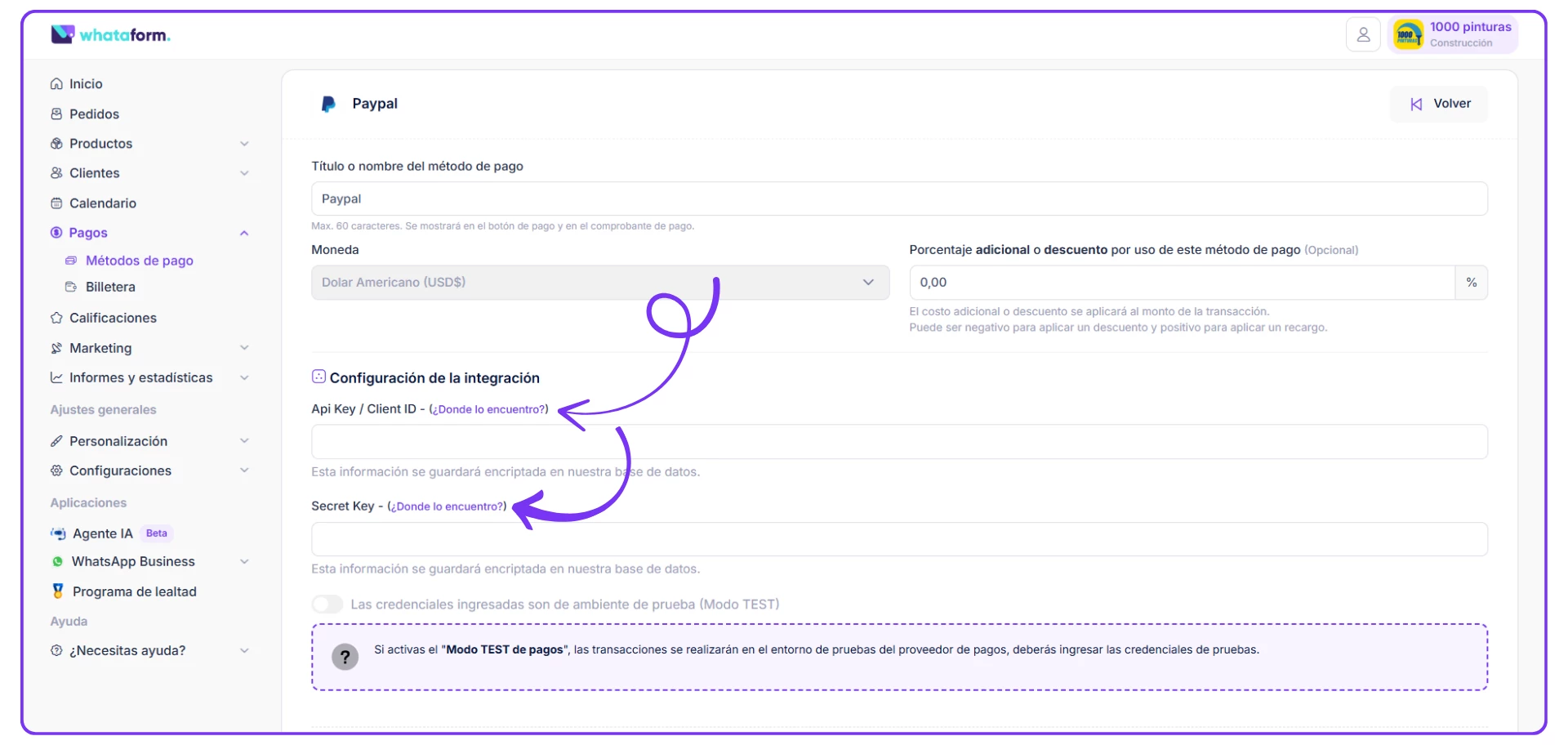Open the 1000 pinturas store logo
Image resolution: width=1568 pixels, height=745 pixels.
(1407, 35)
